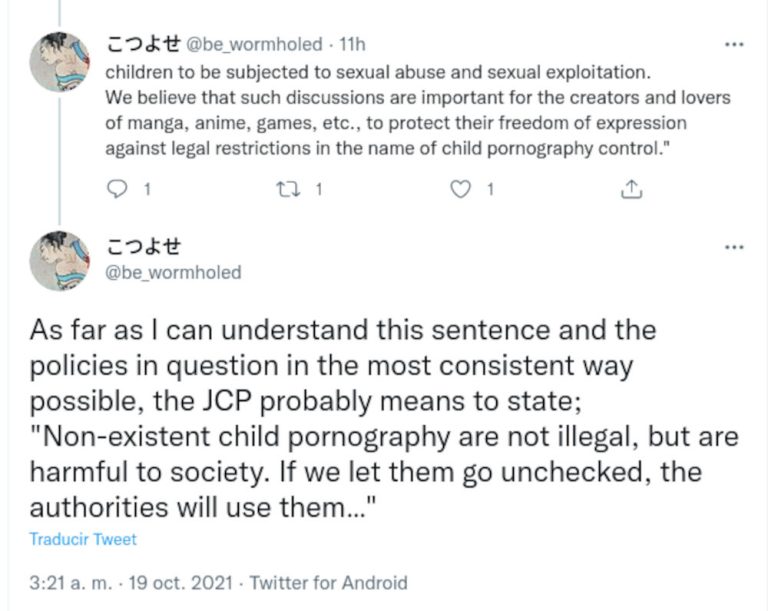Click the like count beside the heart
Screen dimensions: 768x611
(490, 188)
